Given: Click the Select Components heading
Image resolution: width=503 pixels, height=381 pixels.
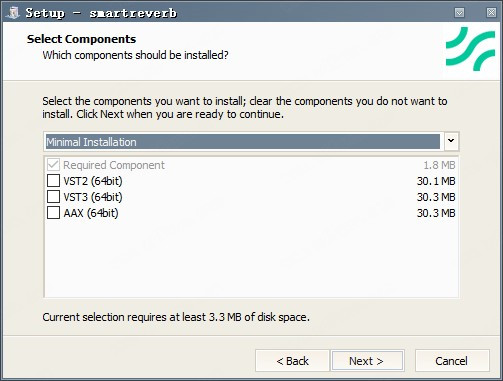Looking at the screenshot, I should (x=81, y=39).
